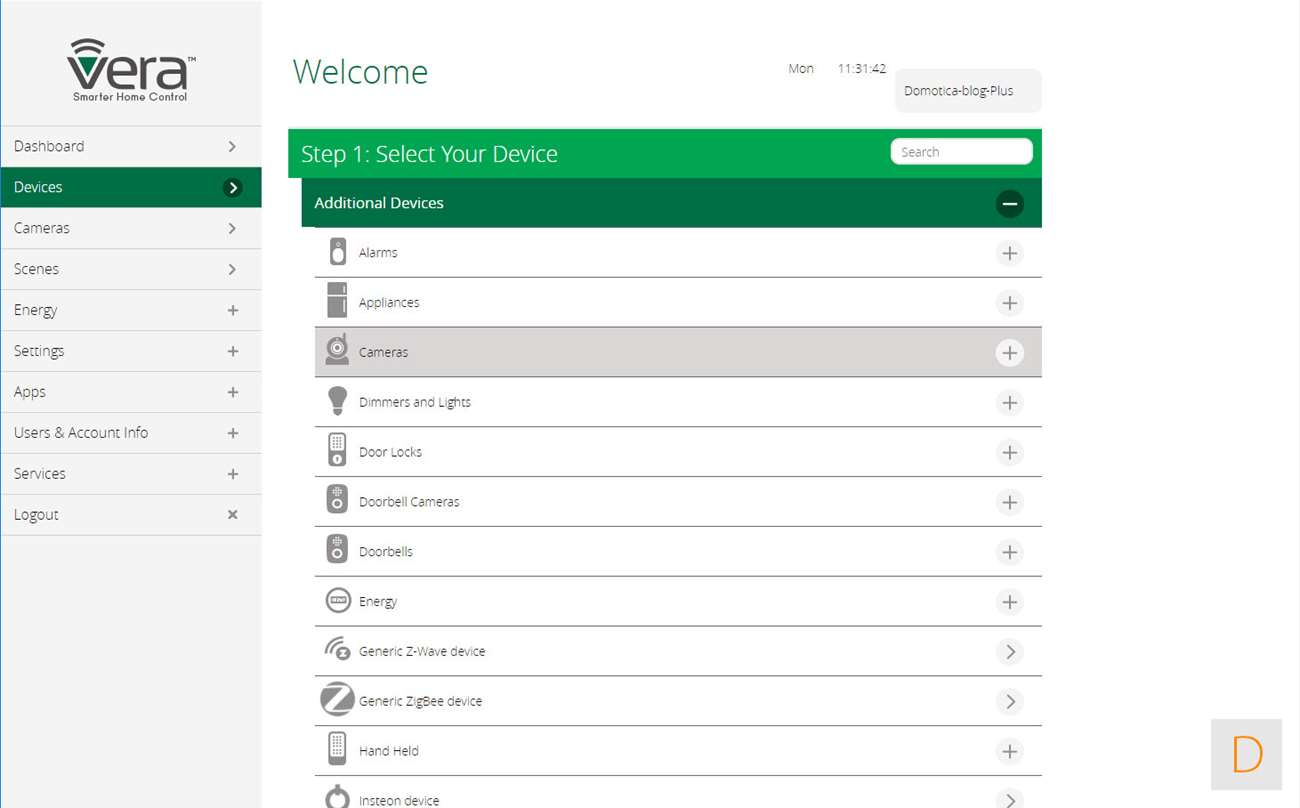Log out via the Logout item

click(x=131, y=515)
